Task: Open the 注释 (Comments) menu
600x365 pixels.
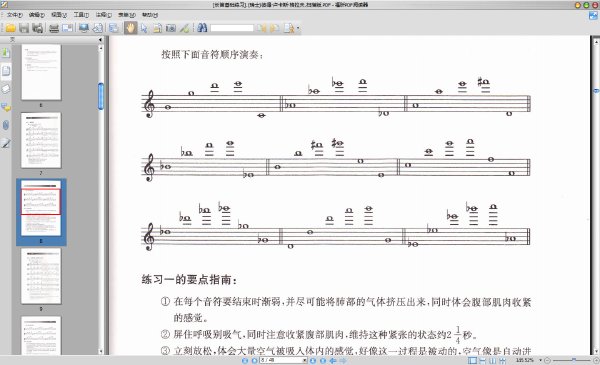Action: click(x=104, y=15)
